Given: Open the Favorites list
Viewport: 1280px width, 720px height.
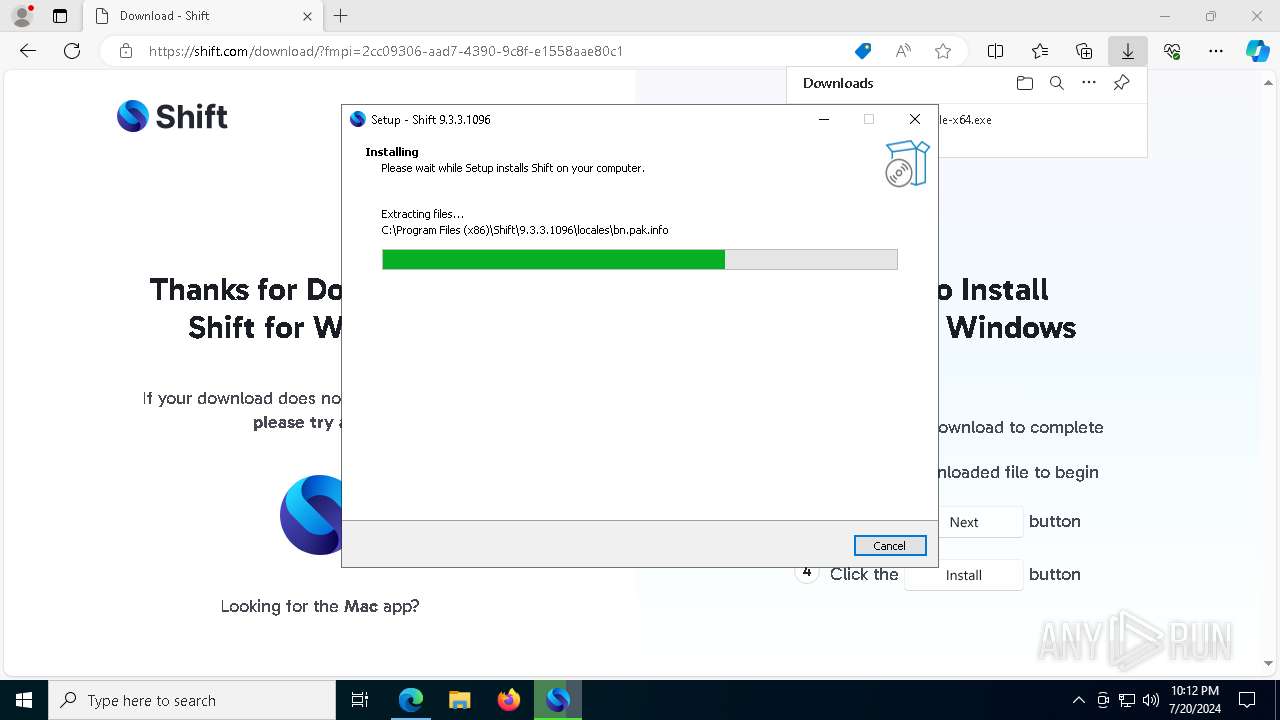Looking at the screenshot, I should click(1040, 51).
